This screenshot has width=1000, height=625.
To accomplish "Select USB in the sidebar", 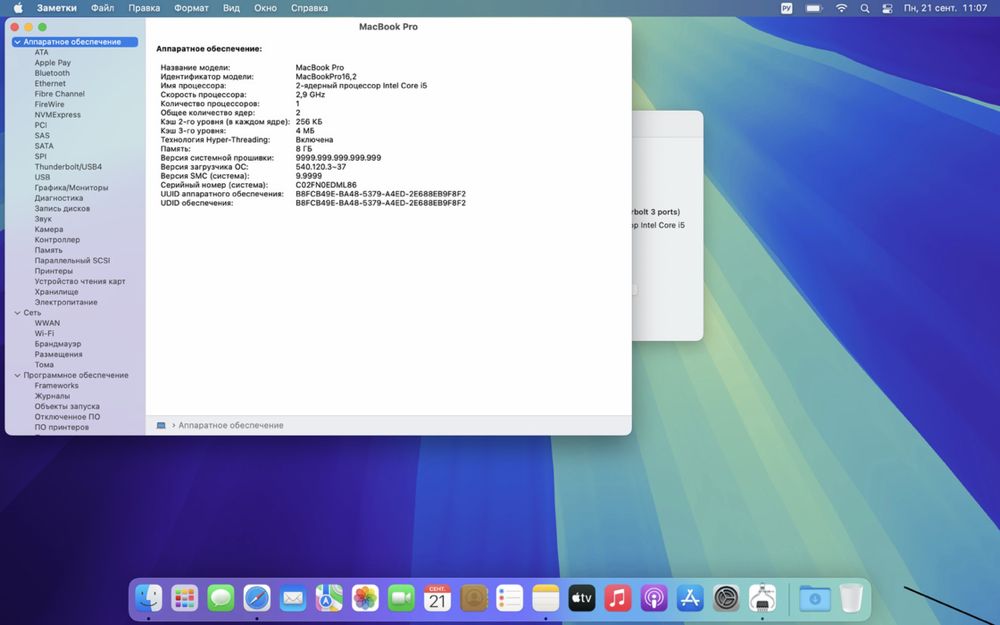I will 42,177.
